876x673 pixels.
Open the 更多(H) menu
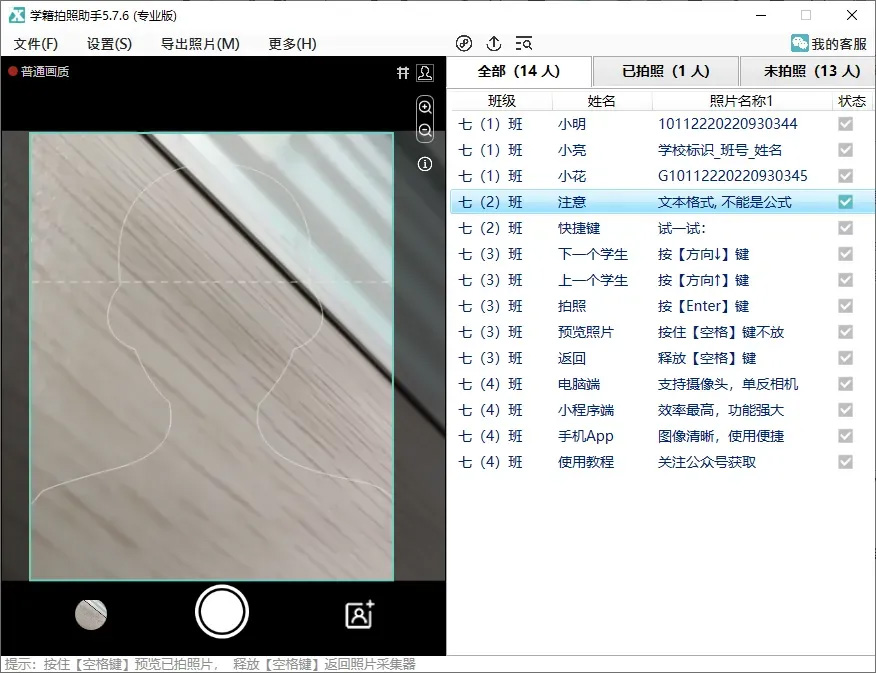click(x=292, y=44)
